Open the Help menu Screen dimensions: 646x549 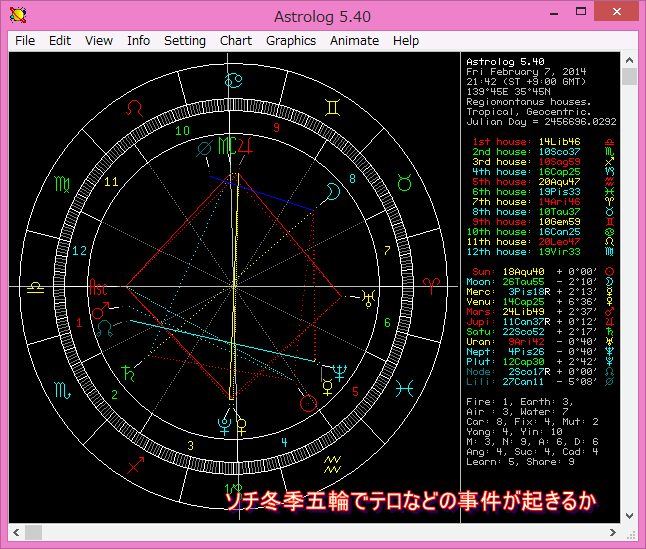pos(406,41)
